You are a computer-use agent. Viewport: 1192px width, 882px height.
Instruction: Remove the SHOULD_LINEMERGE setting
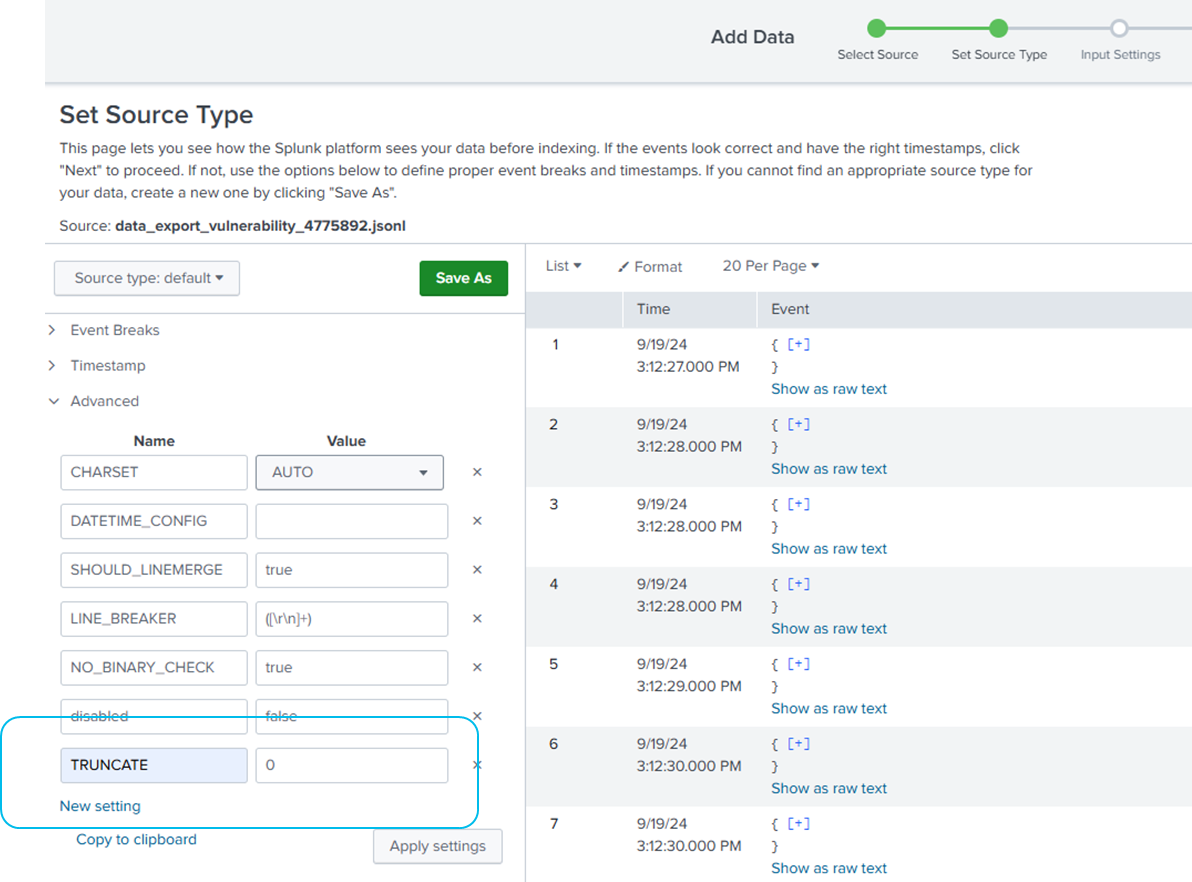477,569
